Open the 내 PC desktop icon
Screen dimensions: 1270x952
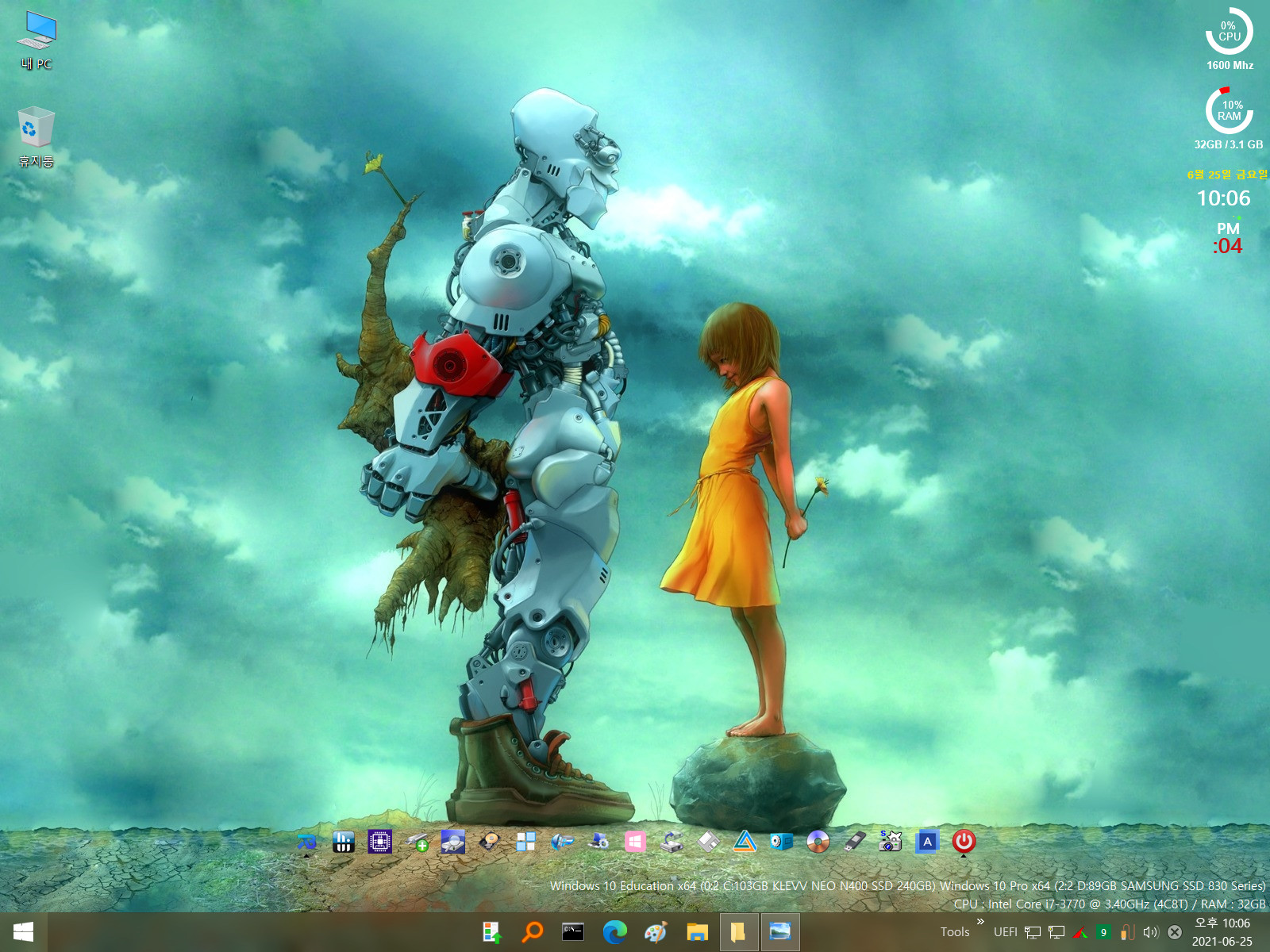pyautogui.click(x=37, y=41)
